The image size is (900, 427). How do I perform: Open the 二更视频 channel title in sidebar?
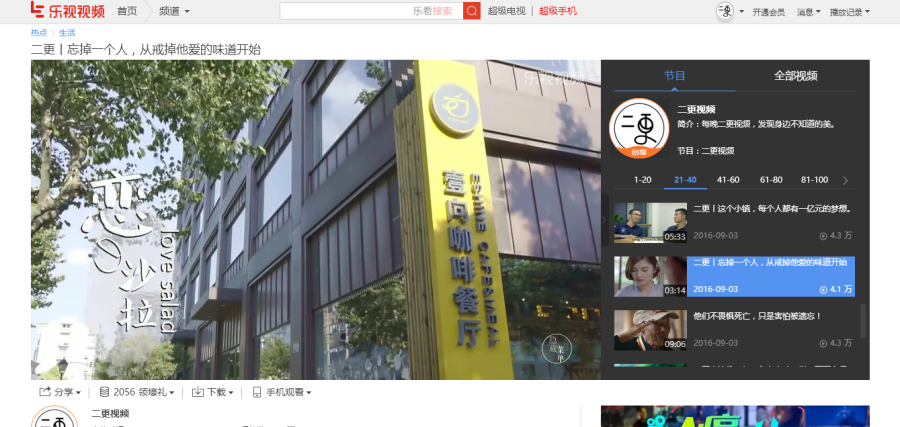point(696,110)
